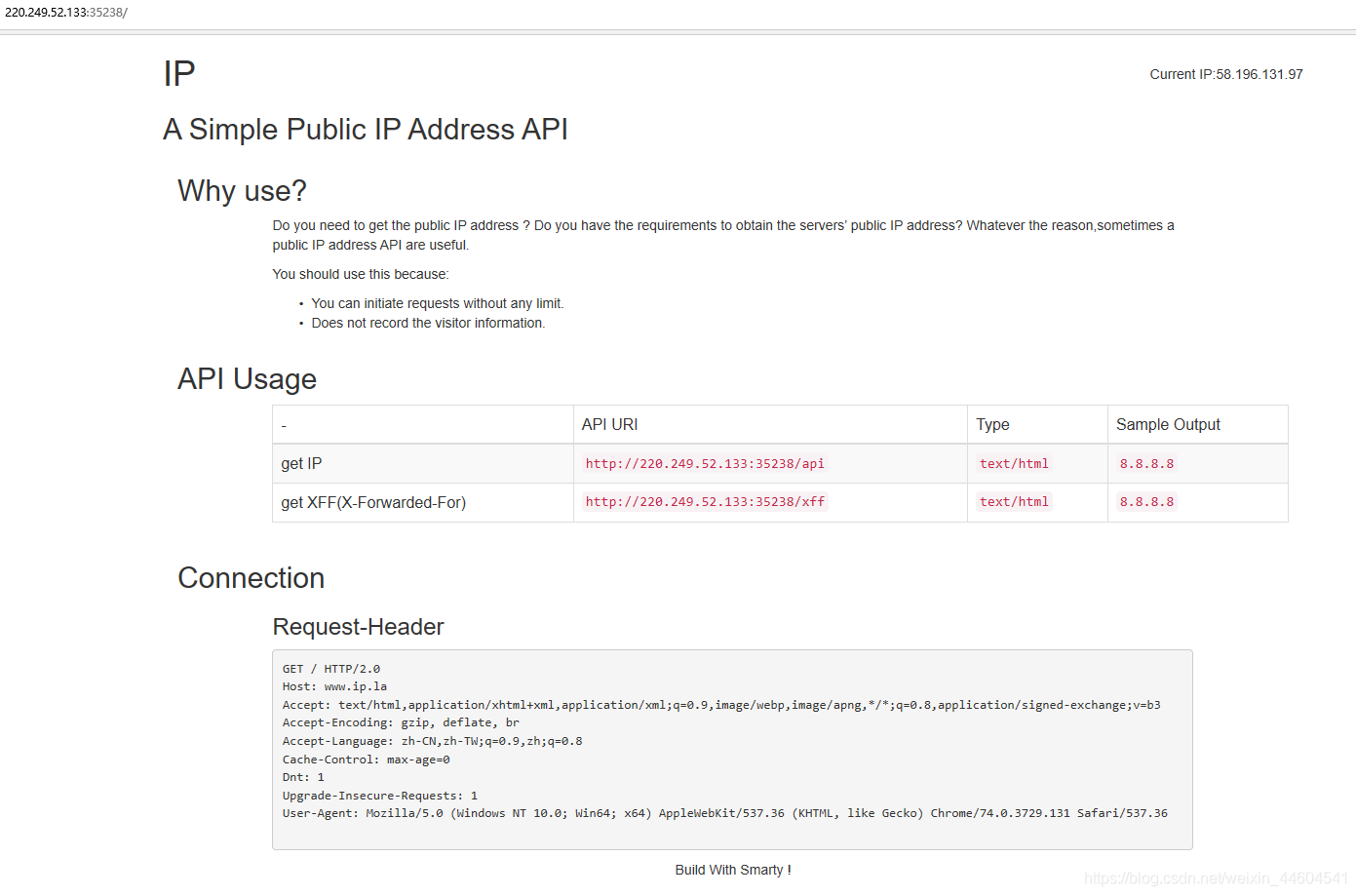Click the API URI column header

coord(609,424)
